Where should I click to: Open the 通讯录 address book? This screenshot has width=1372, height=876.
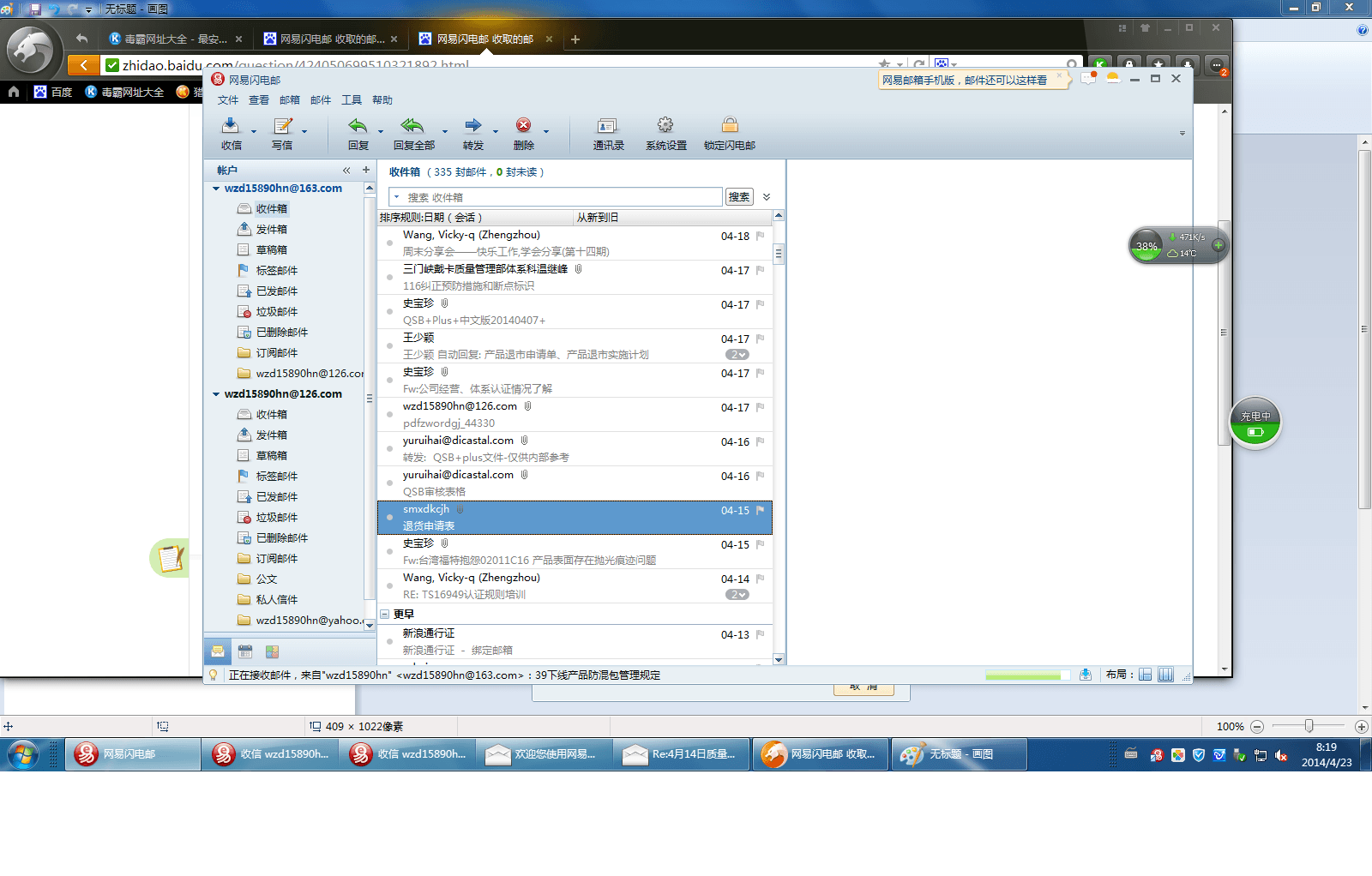point(607,126)
